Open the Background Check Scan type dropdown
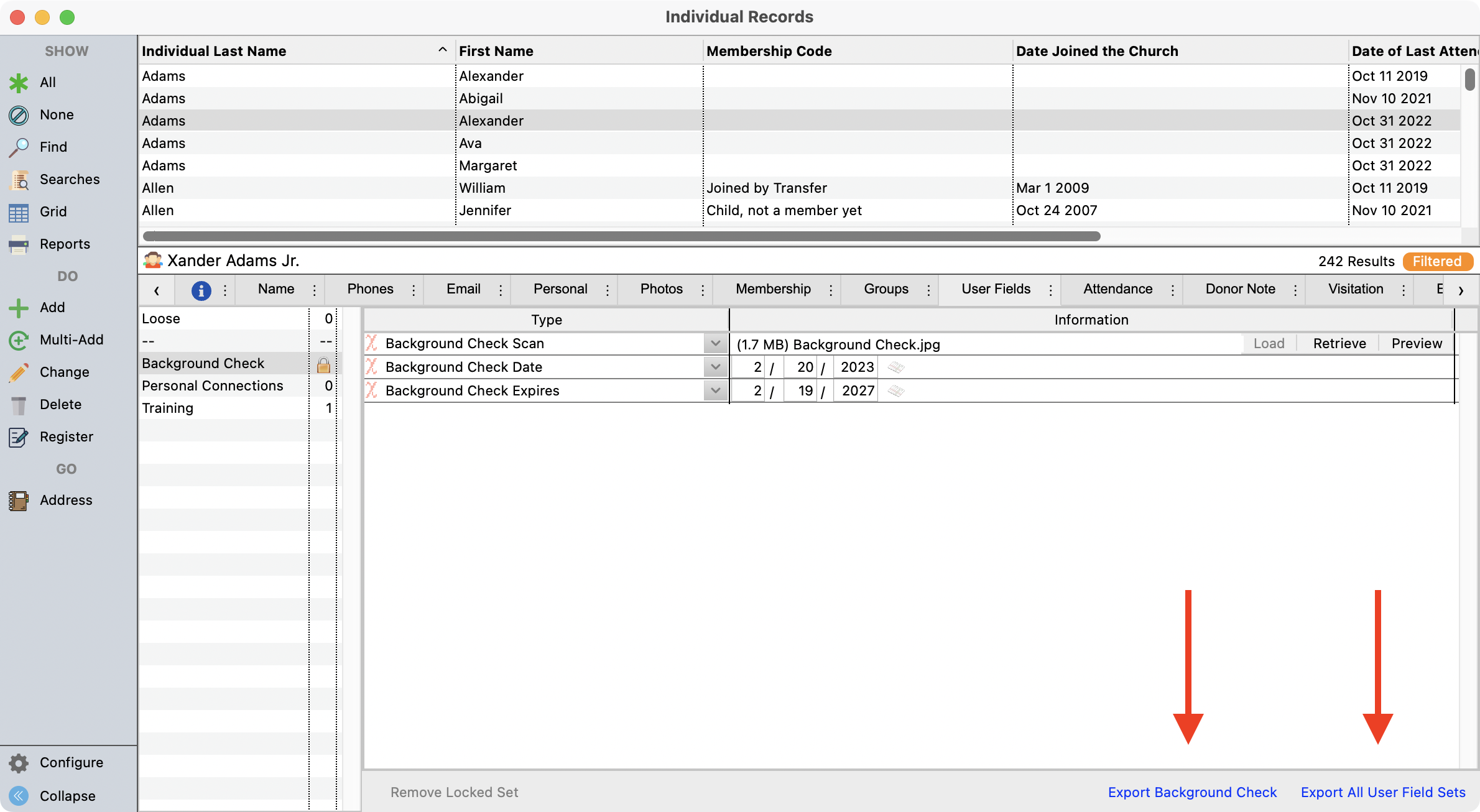The height and width of the screenshot is (812, 1480). point(715,343)
